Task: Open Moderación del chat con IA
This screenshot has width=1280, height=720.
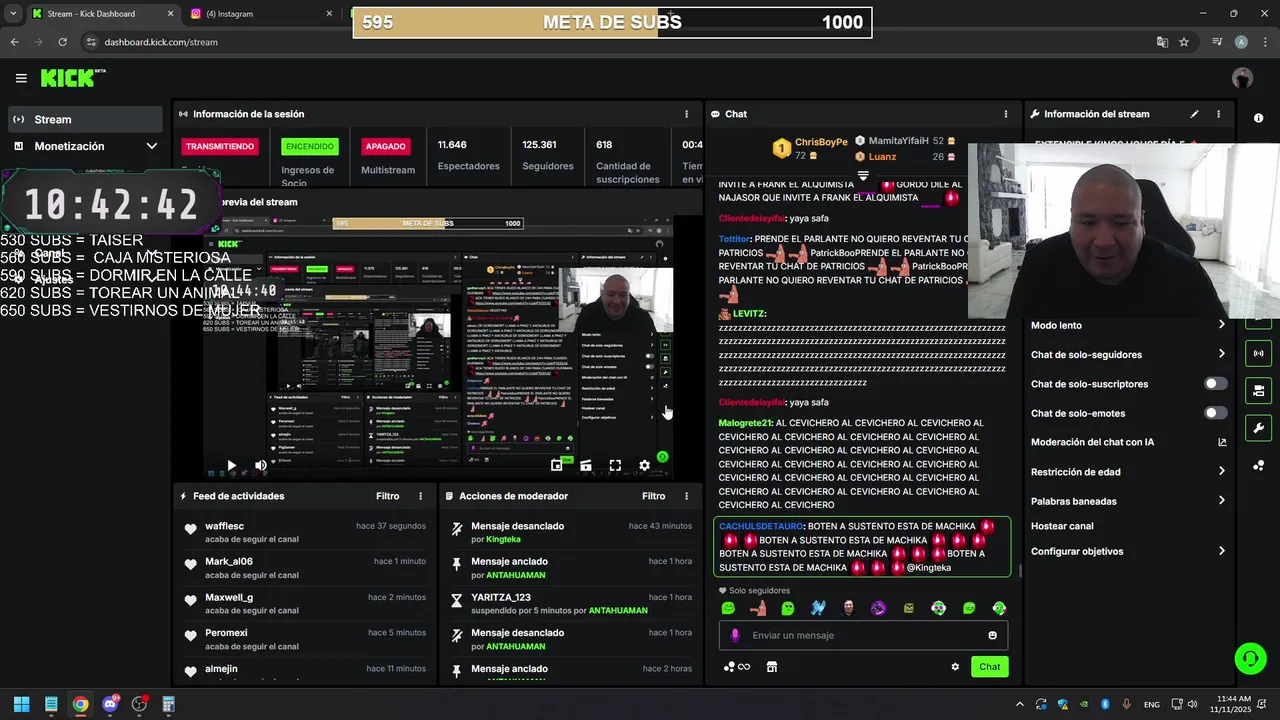Action: tap(1128, 442)
